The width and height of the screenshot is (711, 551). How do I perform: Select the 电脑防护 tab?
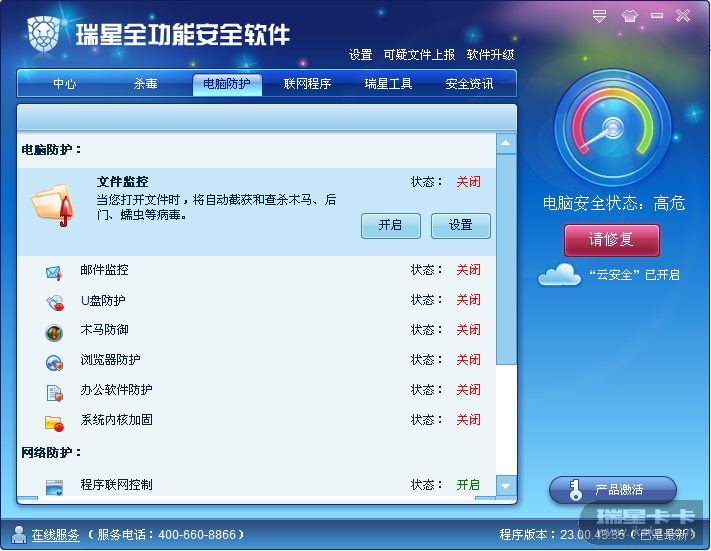point(227,84)
